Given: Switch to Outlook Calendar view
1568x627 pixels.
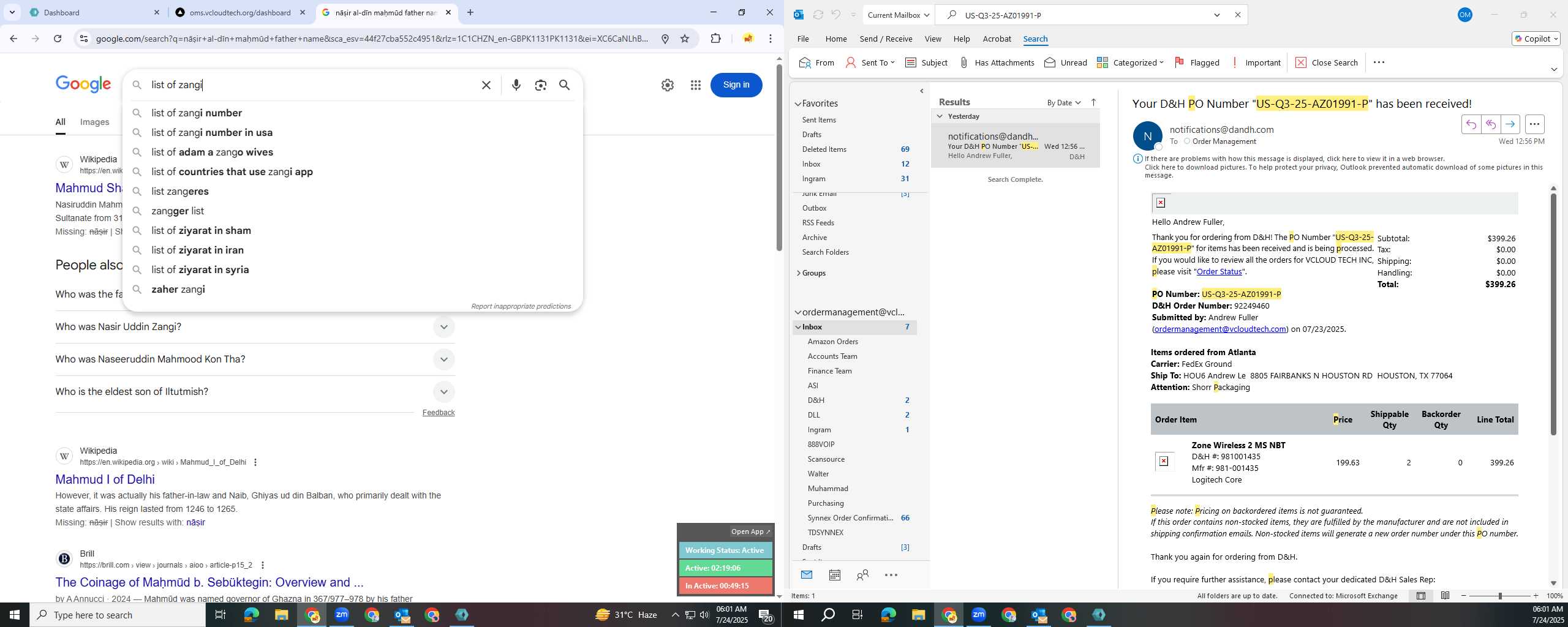Looking at the screenshot, I should (x=834, y=575).
